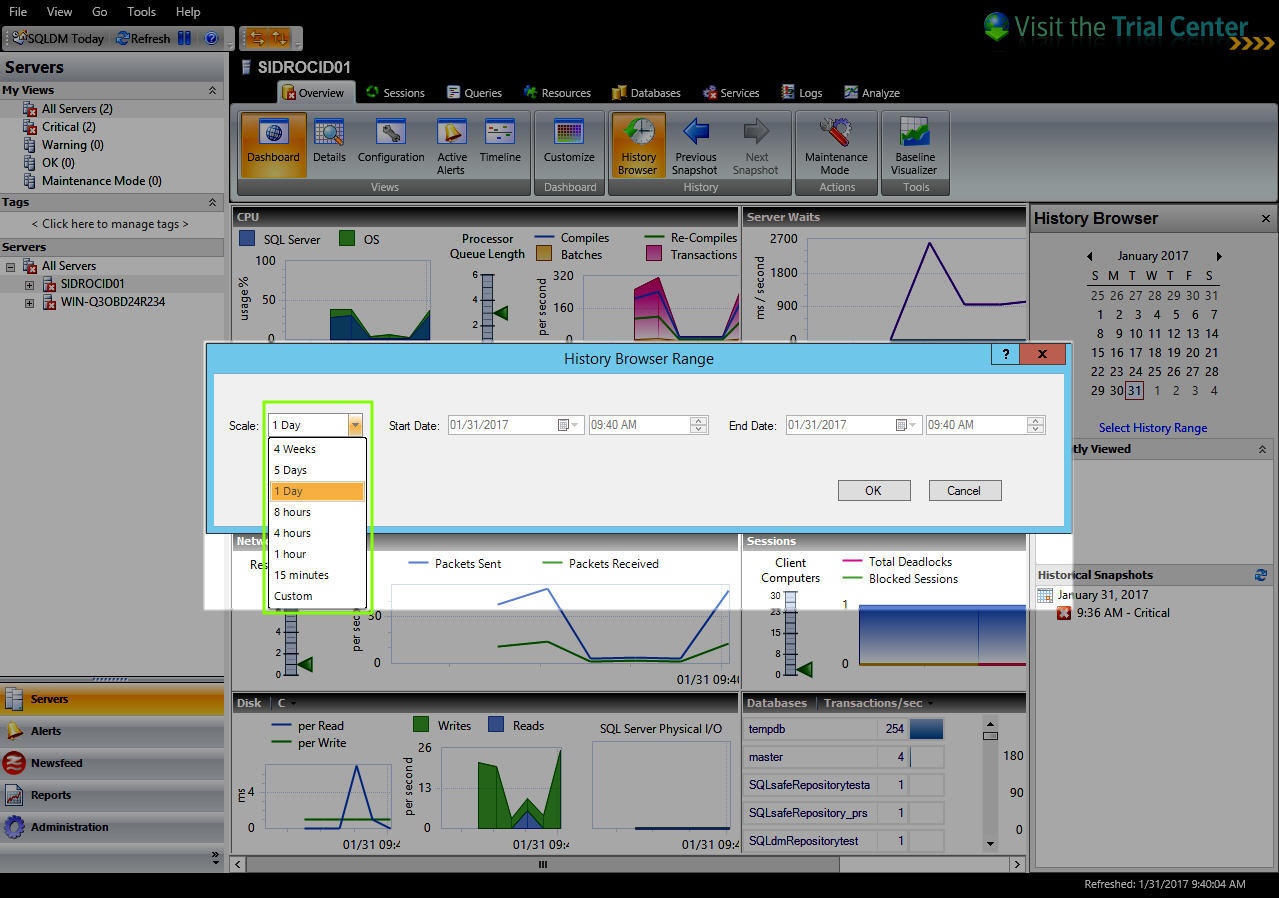
Task: Open SQLDM Today
Action: pyautogui.click(x=58, y=38)
